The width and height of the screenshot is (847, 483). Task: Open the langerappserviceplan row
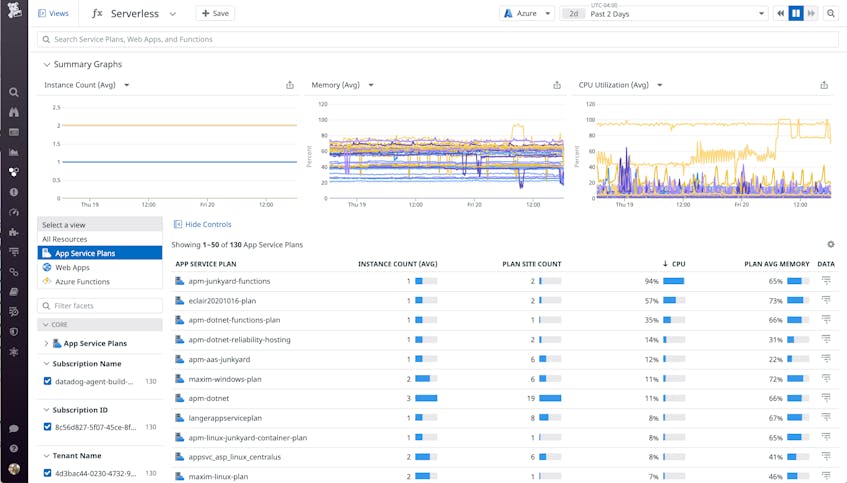pos(225,418)
